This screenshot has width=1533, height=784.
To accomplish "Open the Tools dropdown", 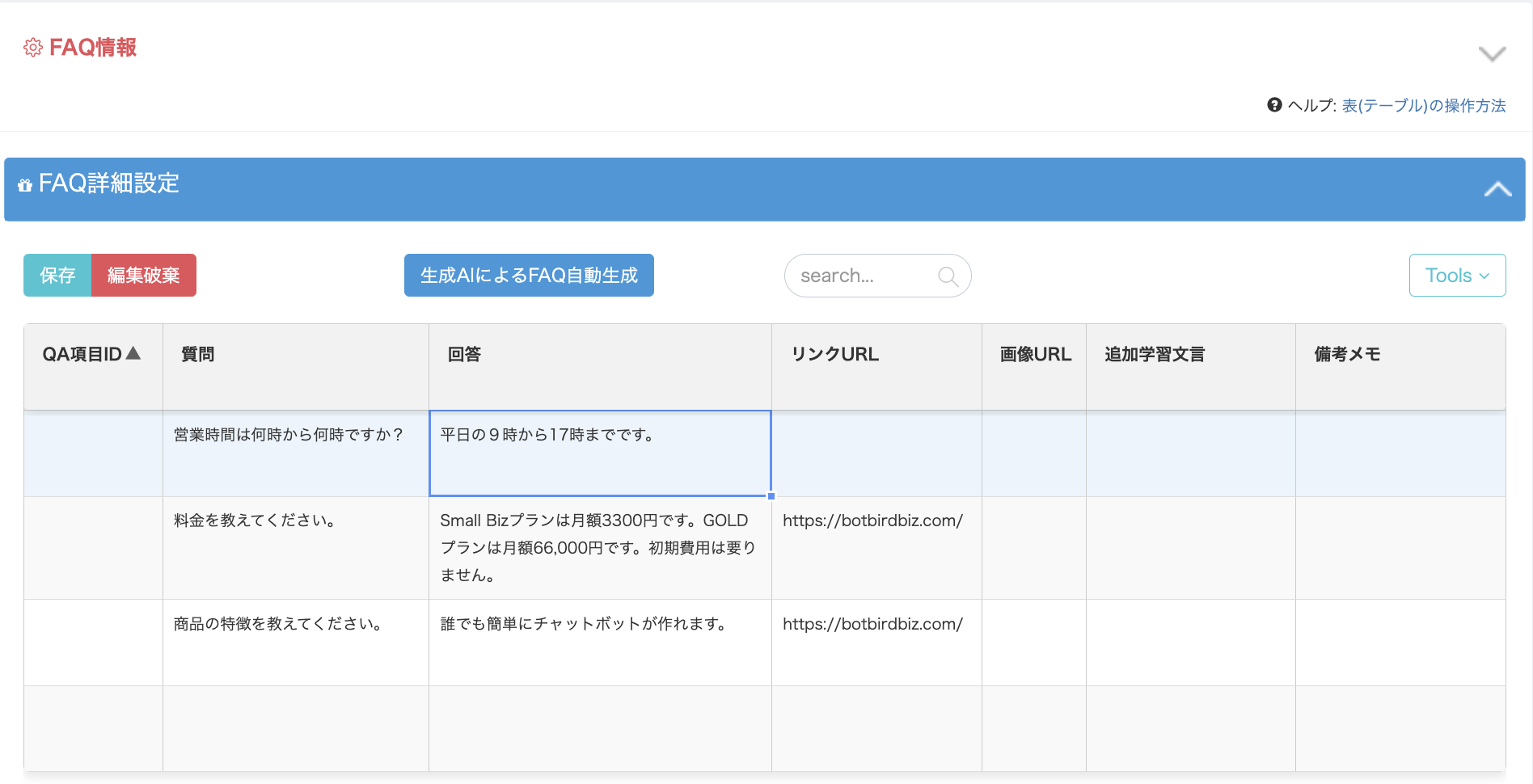I will 1457,276.
